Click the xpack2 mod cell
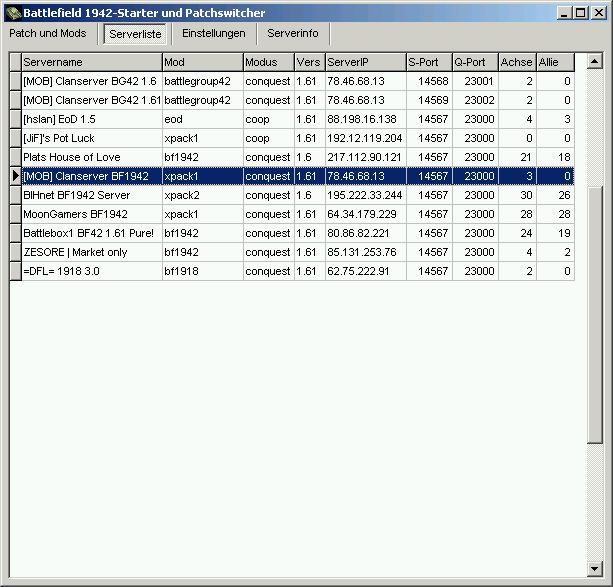613x587 pixels. (203, 195)
